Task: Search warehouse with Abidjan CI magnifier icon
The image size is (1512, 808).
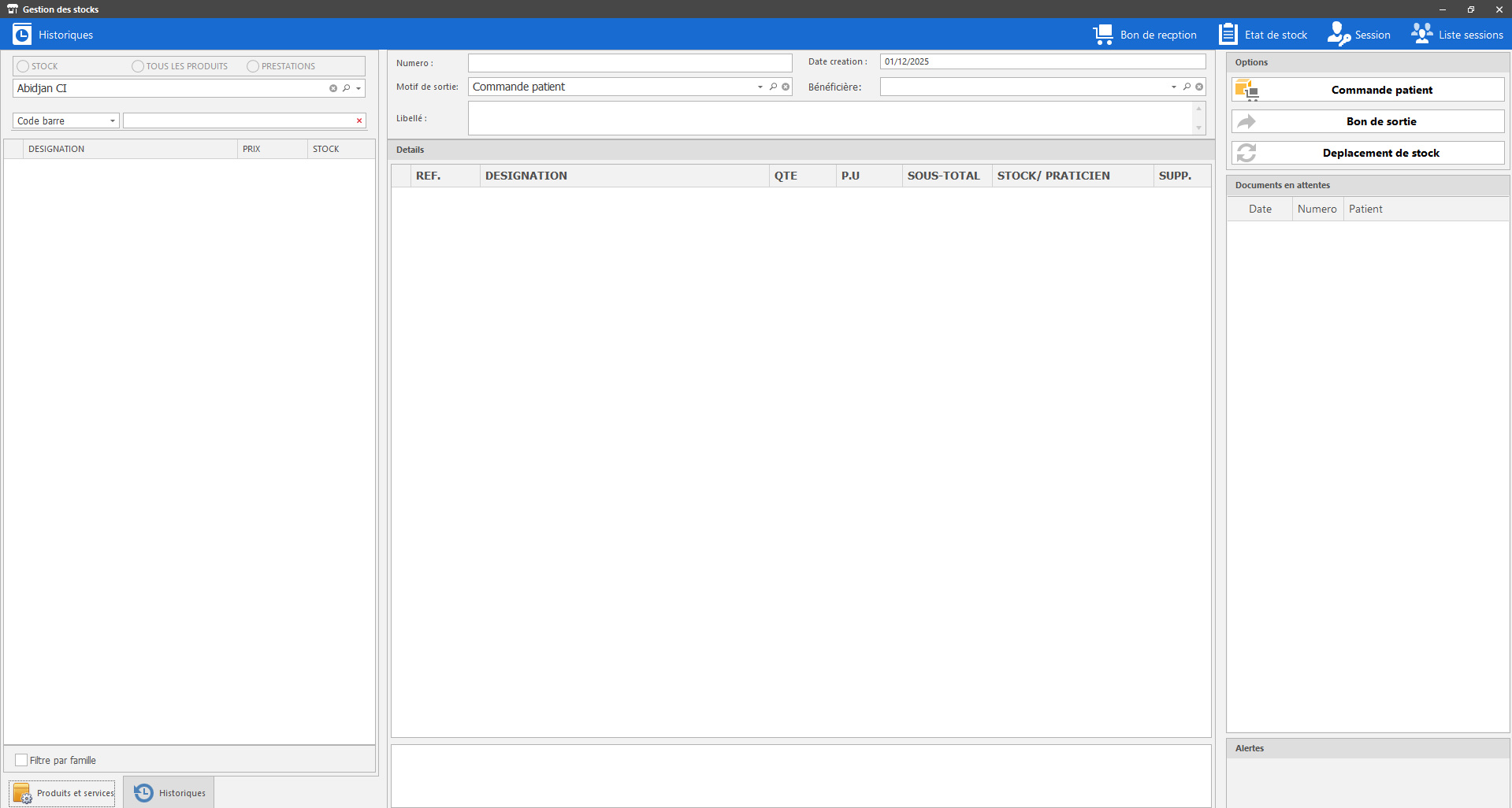Action: point(346,88)
